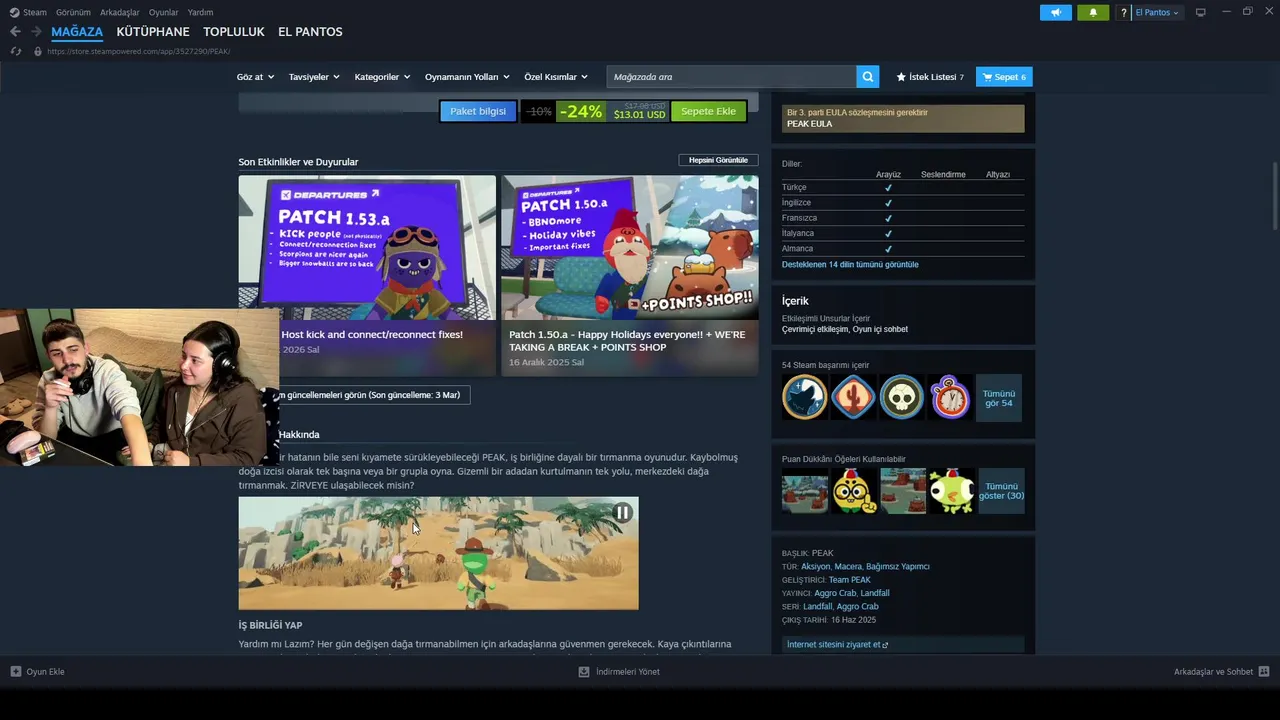This screenshot has height=720, width=1280.
Task: Show all 14 supported languages
Action: [850, 265]
